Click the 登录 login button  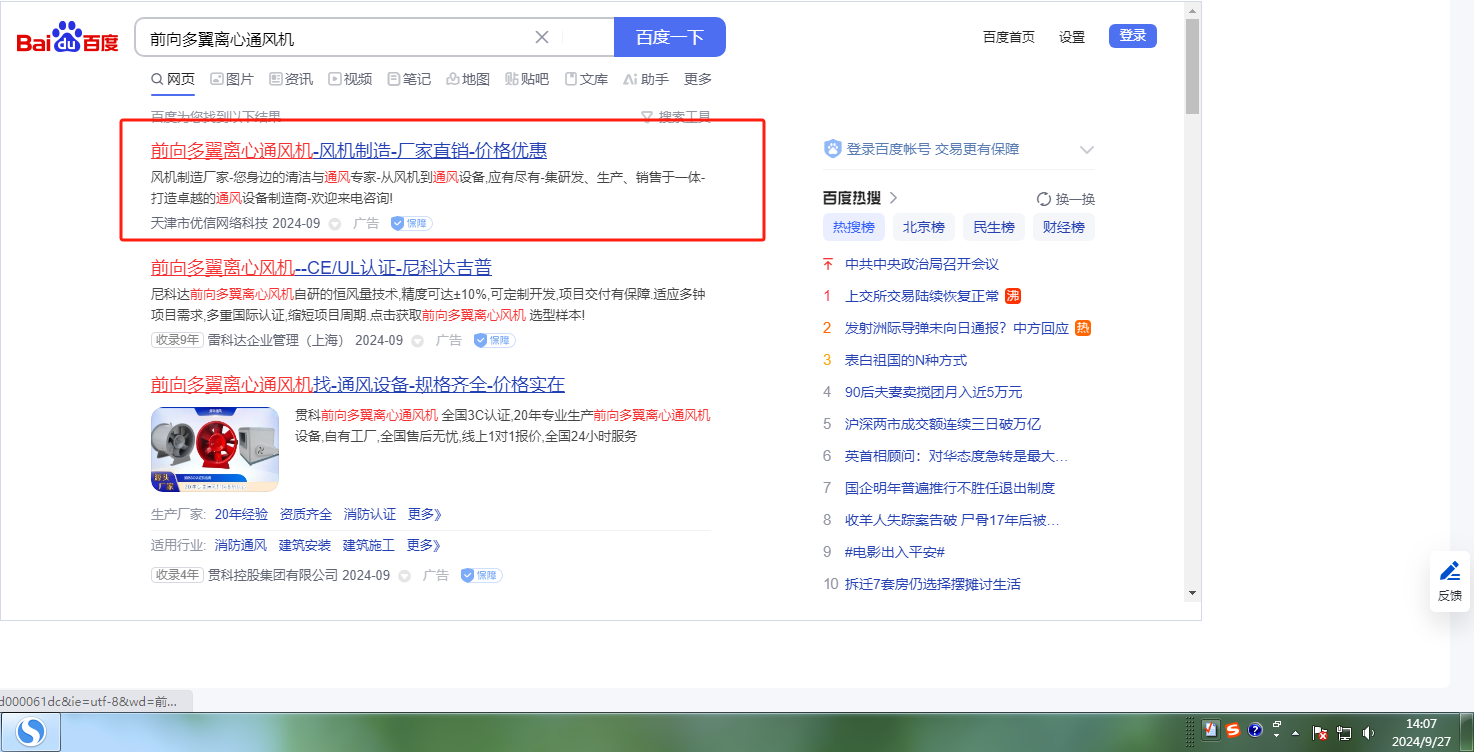coord(1132,36)
